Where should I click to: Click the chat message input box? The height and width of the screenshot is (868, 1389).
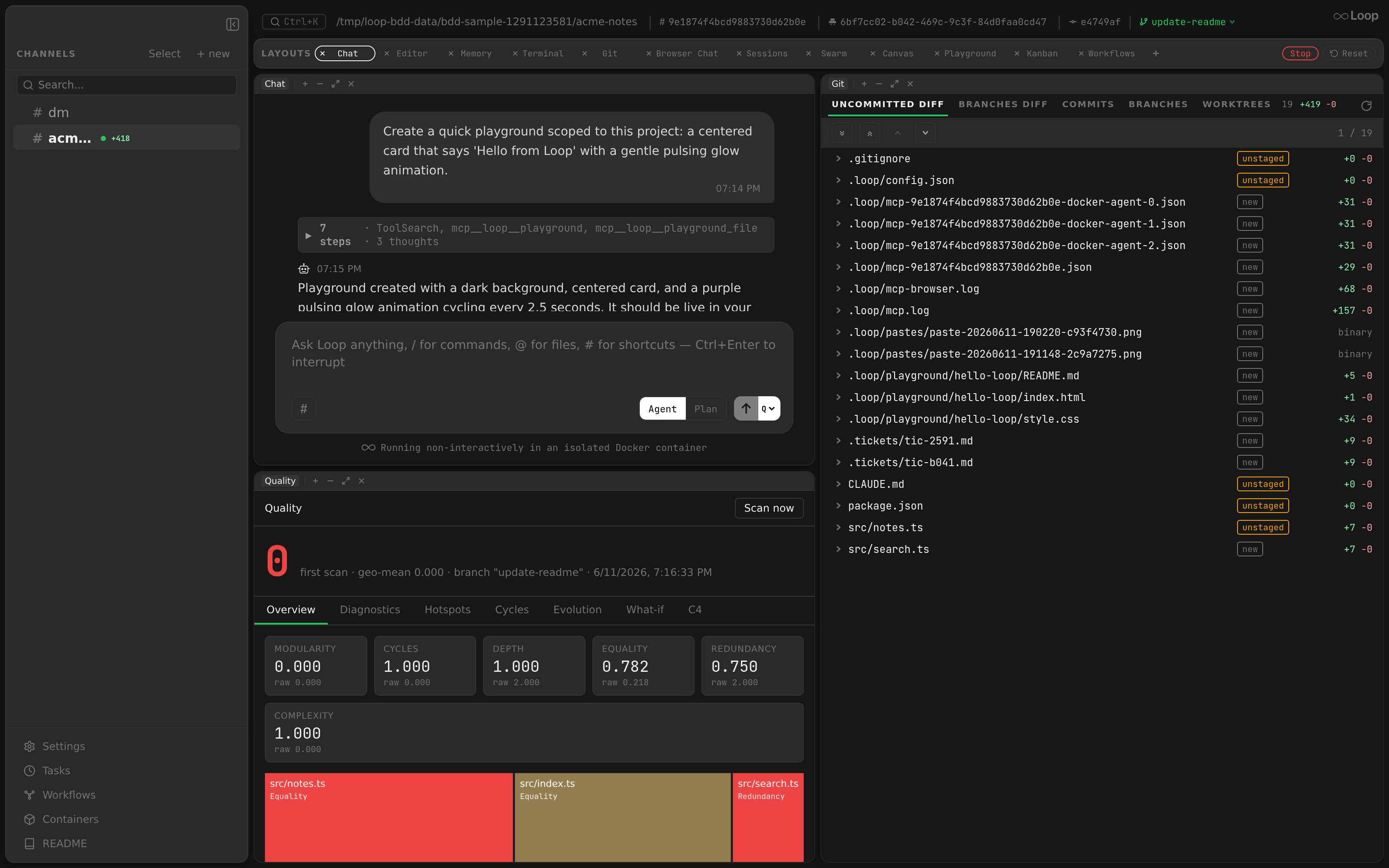tap(534, 354)
